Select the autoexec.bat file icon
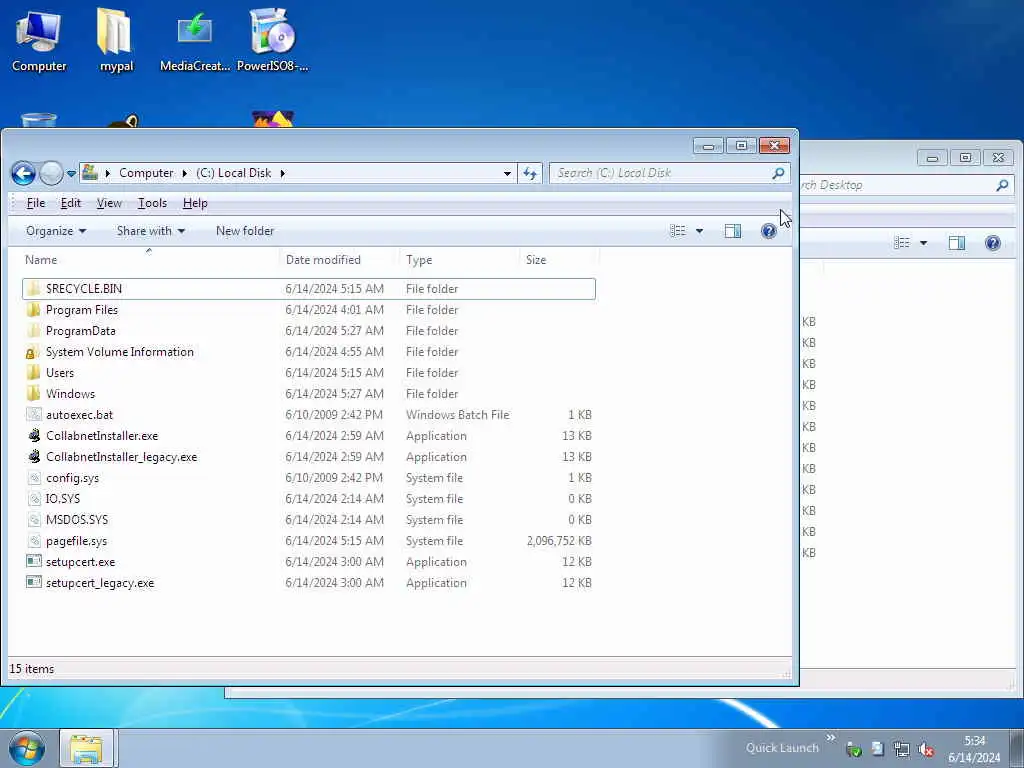Screen dimensions: 1024x768 click(34, 415)
